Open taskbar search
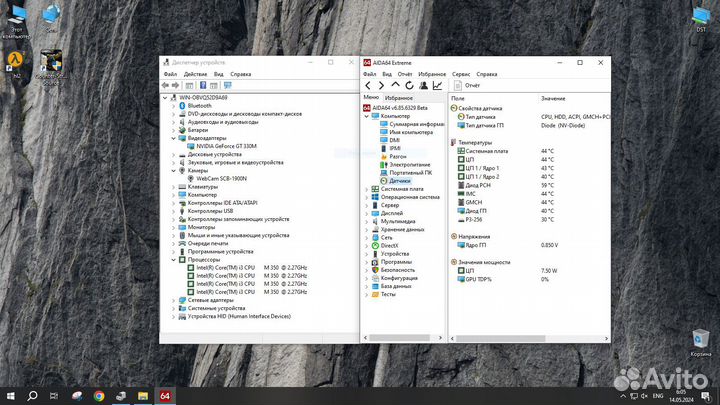 pos(32,396)
